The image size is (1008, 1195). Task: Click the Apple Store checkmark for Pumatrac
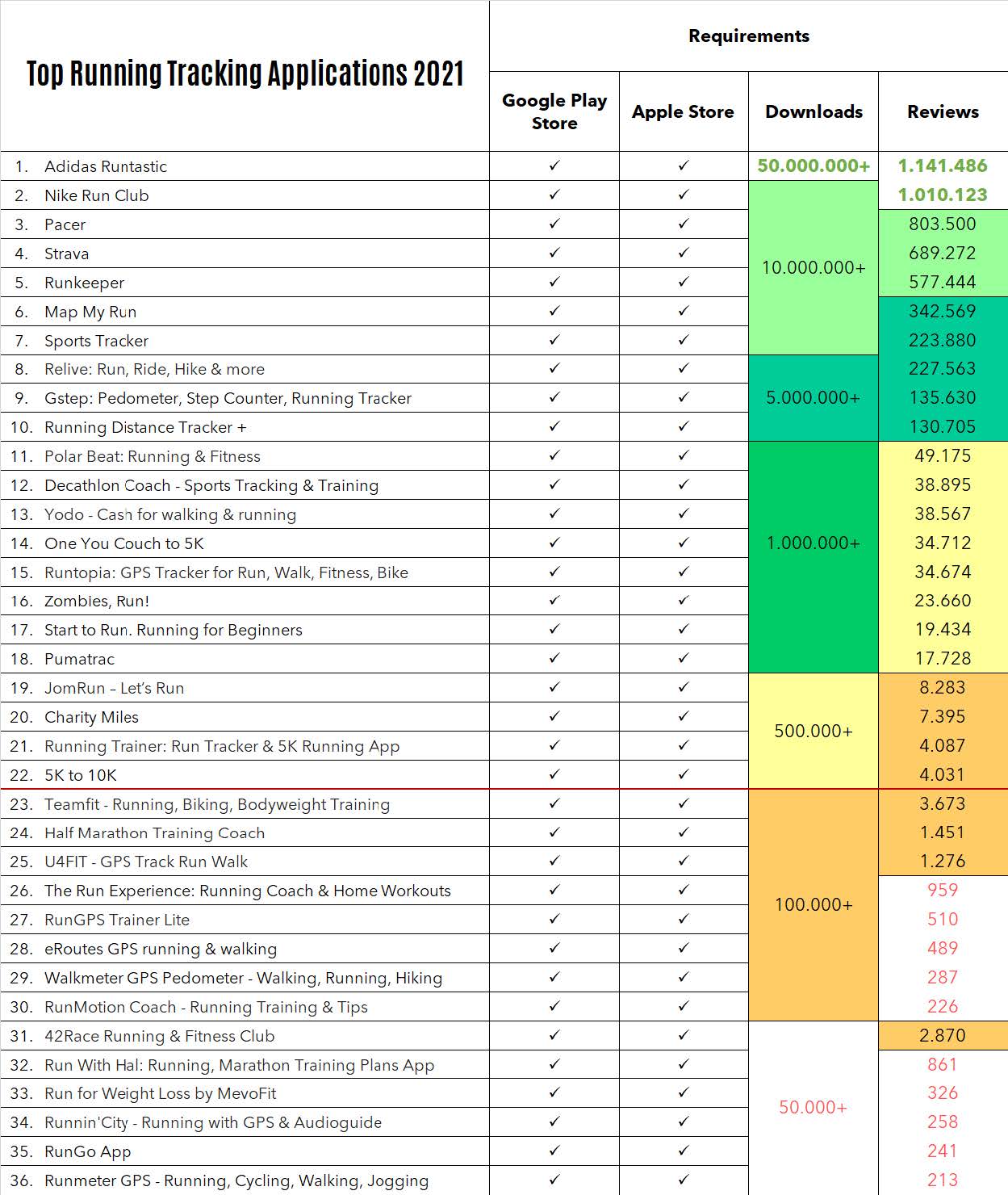tap(684, 658)
